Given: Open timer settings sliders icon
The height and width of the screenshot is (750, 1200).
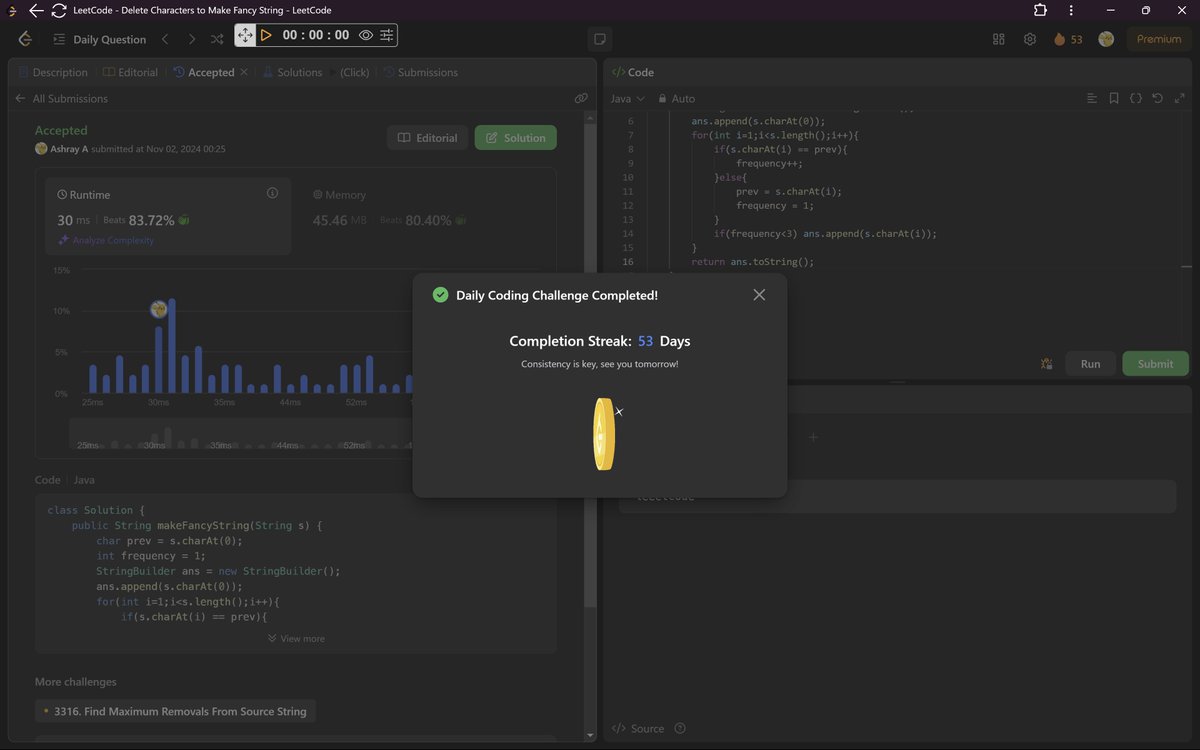Looking at the screenshot, I should pyautogui.click(x=386, y=35).
